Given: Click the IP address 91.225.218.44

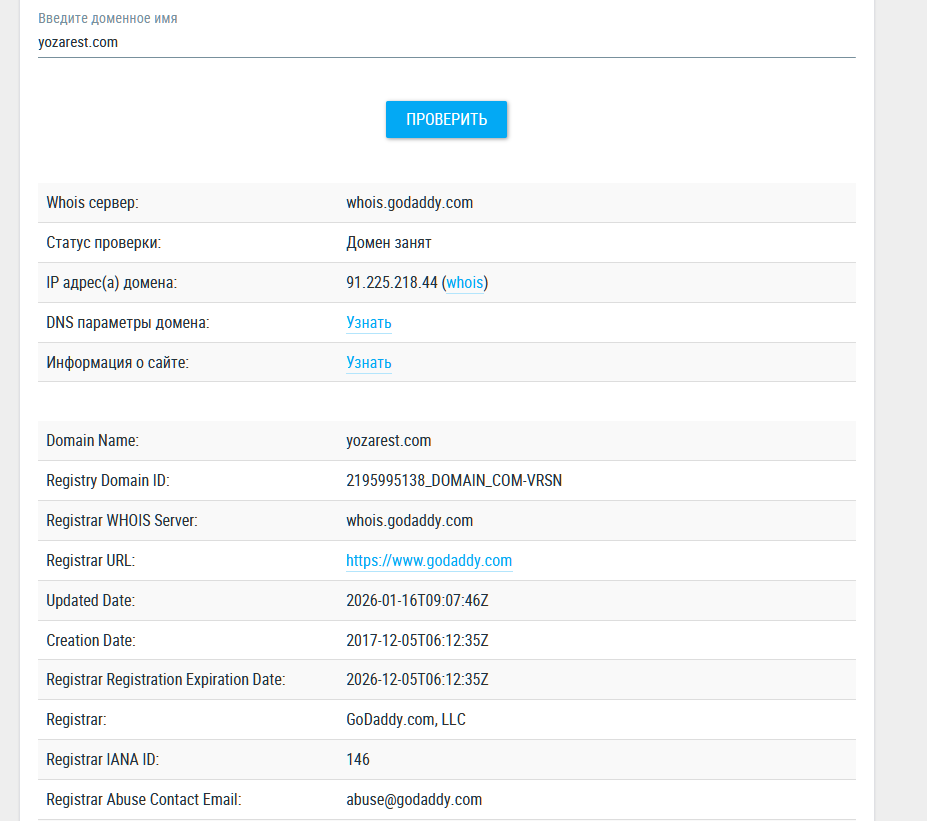Looking at the screenshot, I should pos(392,283).
